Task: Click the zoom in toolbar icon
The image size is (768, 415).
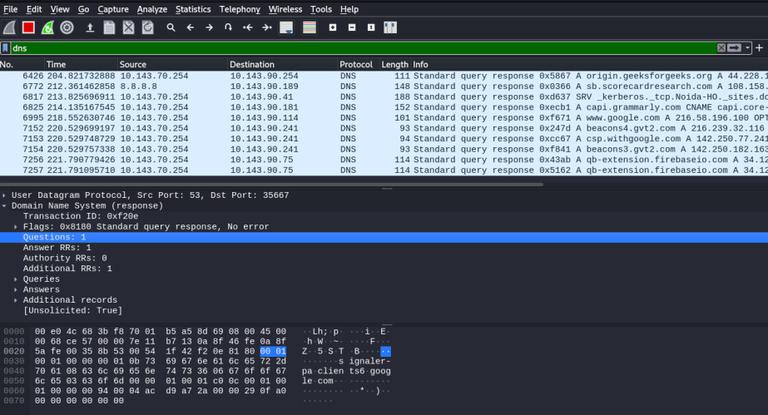Action: pos(333,28)
